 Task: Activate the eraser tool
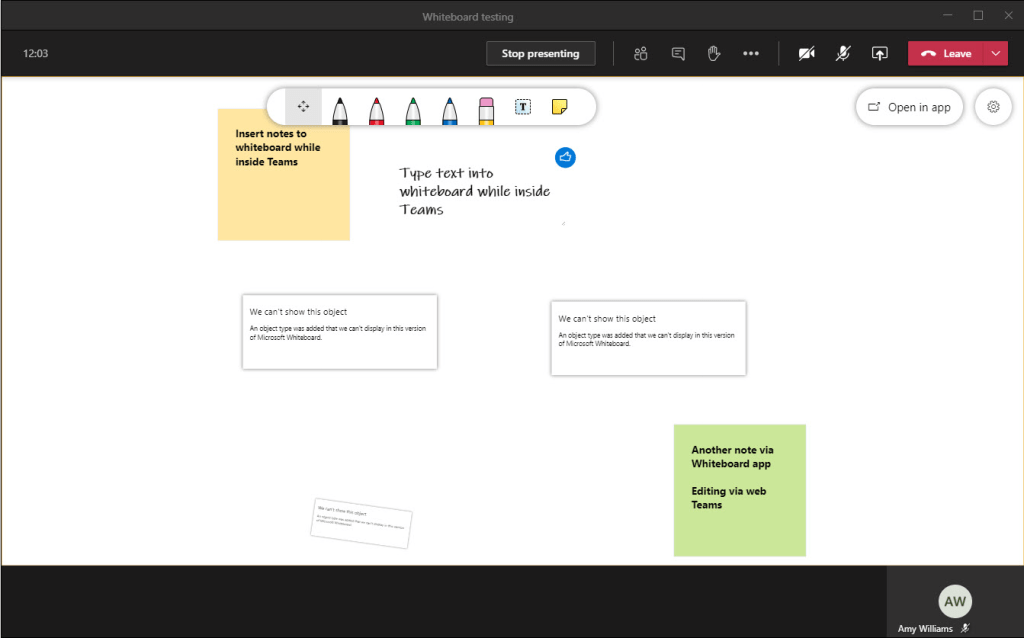pyautogui.click(x=486, y=108)
